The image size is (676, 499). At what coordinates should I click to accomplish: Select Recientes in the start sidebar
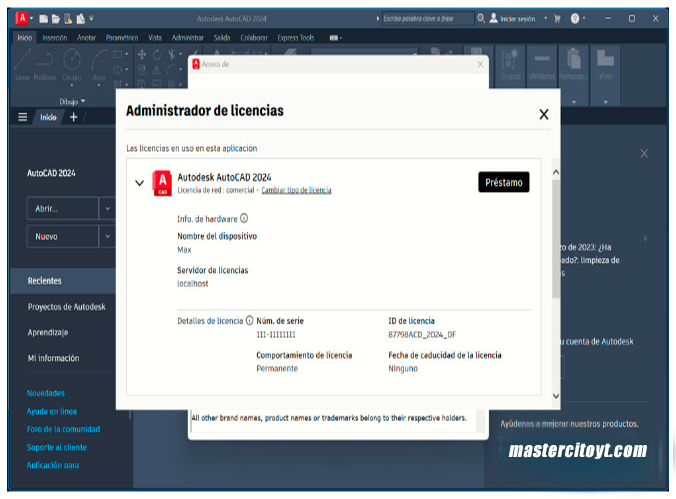63,281
